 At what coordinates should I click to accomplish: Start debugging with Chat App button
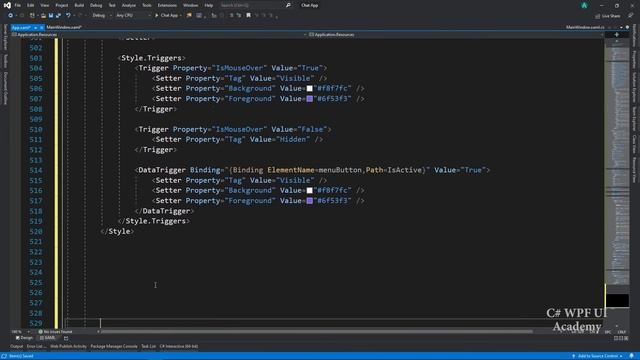169,16
